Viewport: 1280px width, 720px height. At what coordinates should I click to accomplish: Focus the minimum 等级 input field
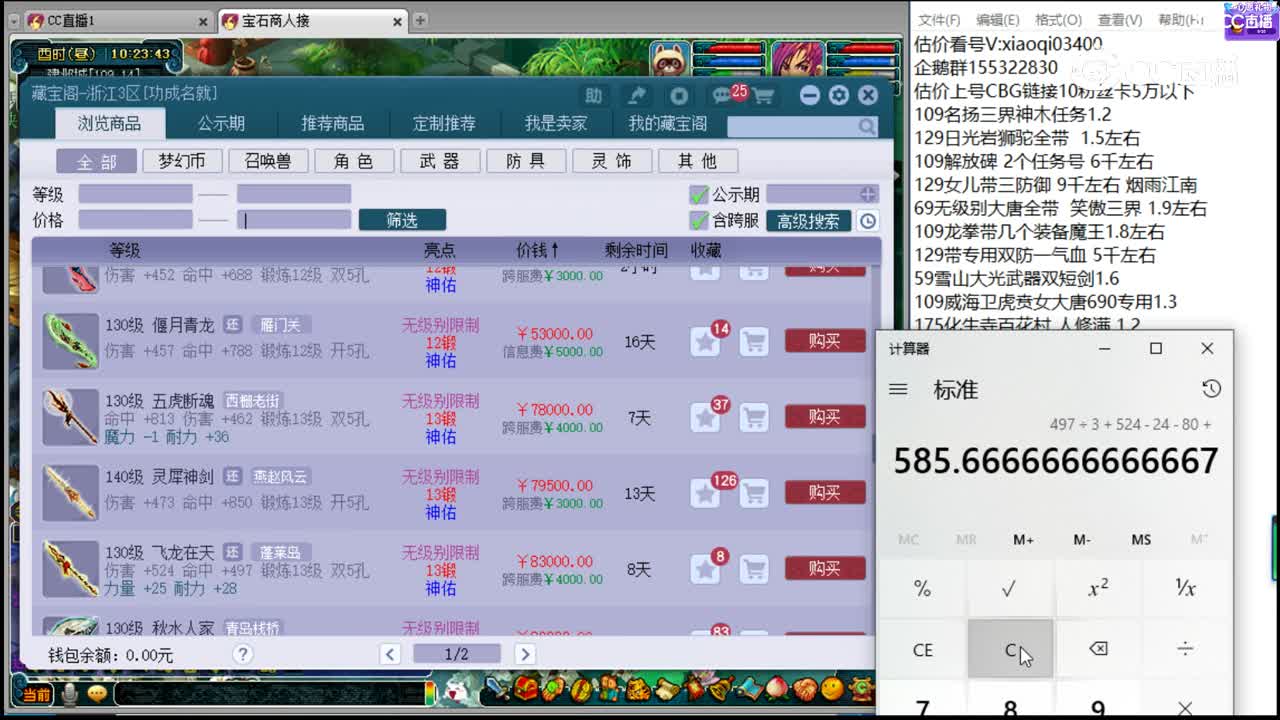pyautogui.click(x=135, y=194)
